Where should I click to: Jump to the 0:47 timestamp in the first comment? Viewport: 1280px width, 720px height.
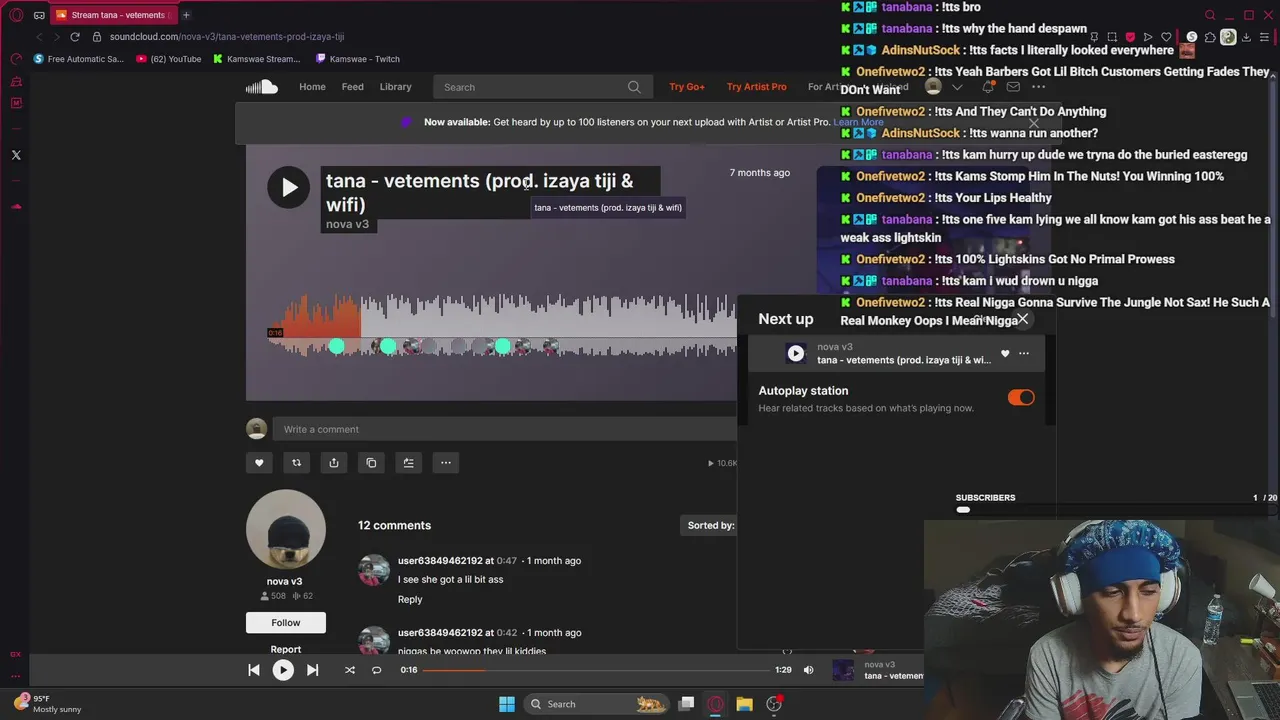(507, 561)
